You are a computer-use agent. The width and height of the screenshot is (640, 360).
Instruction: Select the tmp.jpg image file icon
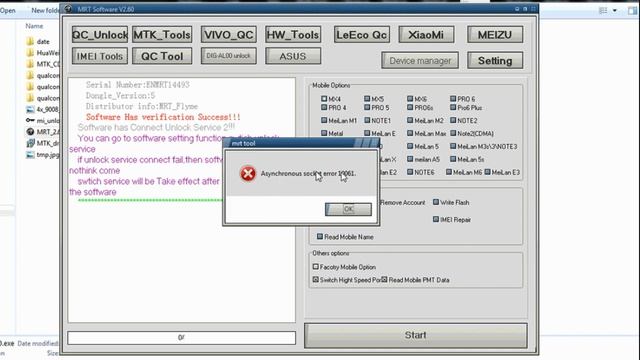coord(30,155)
